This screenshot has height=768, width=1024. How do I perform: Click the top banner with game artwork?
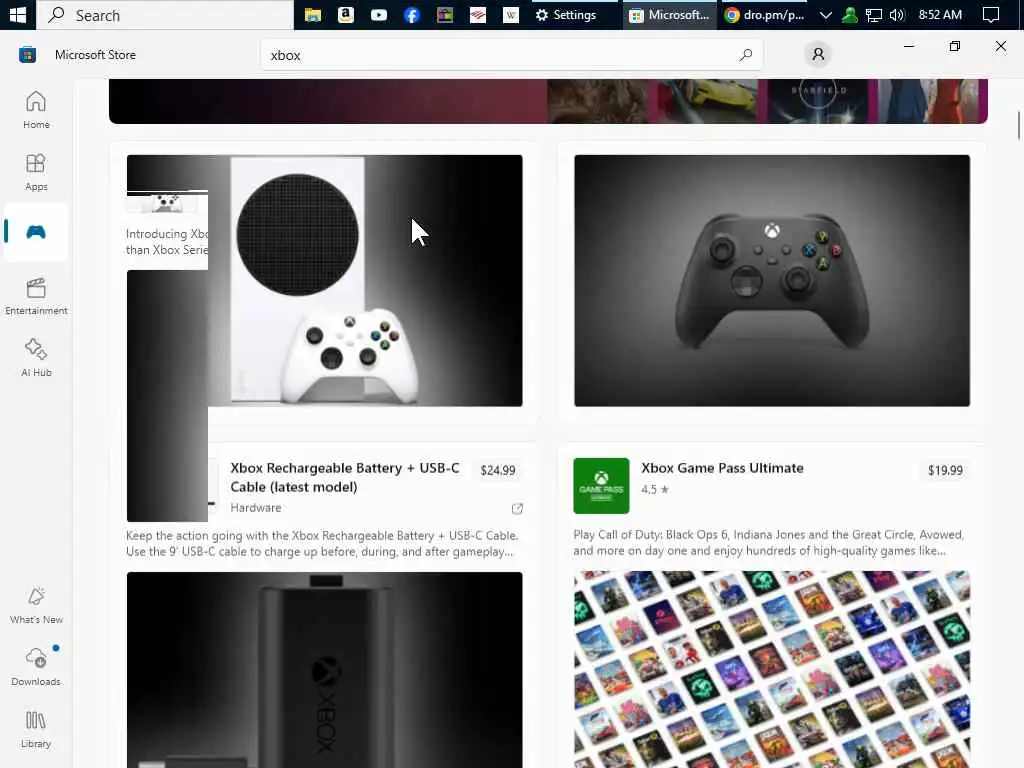point(548,101)
